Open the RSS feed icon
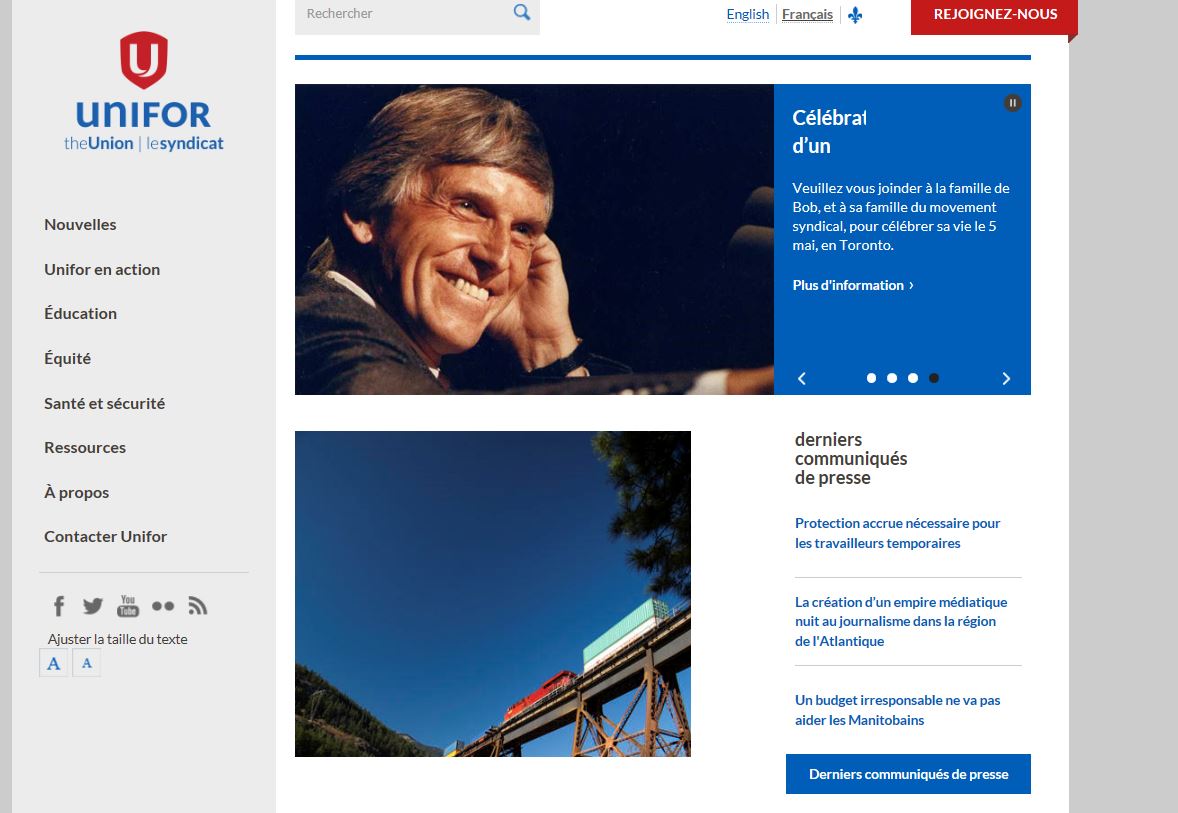The height and width of the screenshot is (813, 1178). click(x=198, y=606)
